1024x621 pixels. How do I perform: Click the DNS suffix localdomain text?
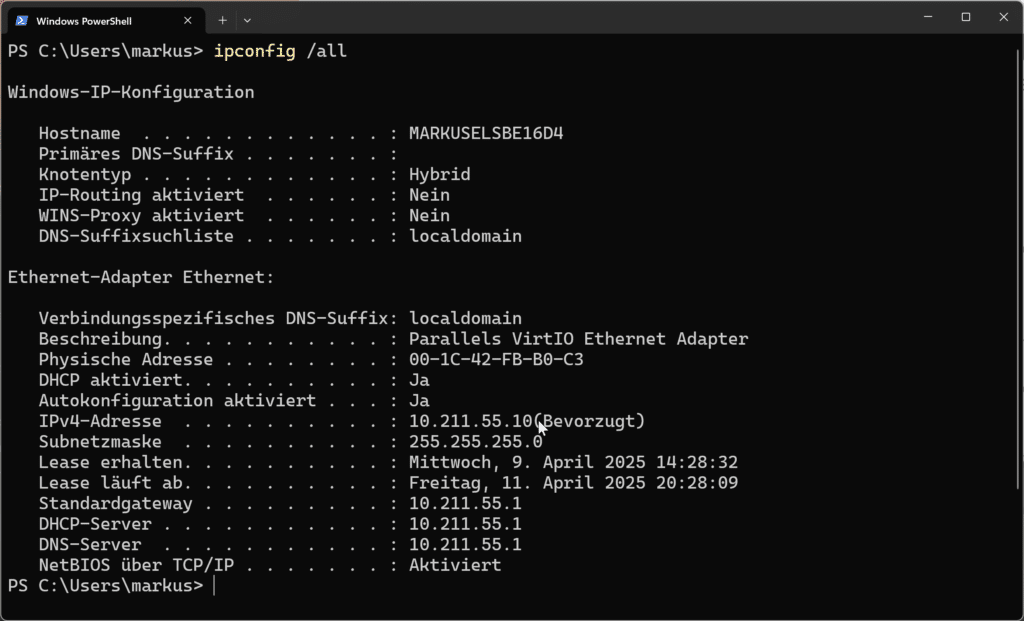(x=465, y=318)
